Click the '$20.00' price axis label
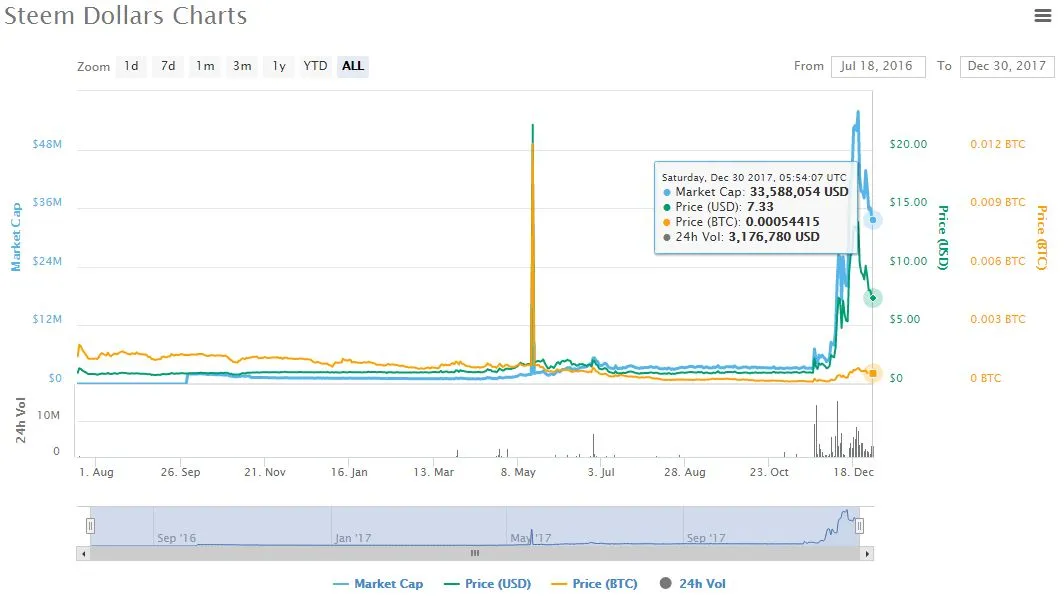Screen dimensions: 1064x597 (908, 144)
